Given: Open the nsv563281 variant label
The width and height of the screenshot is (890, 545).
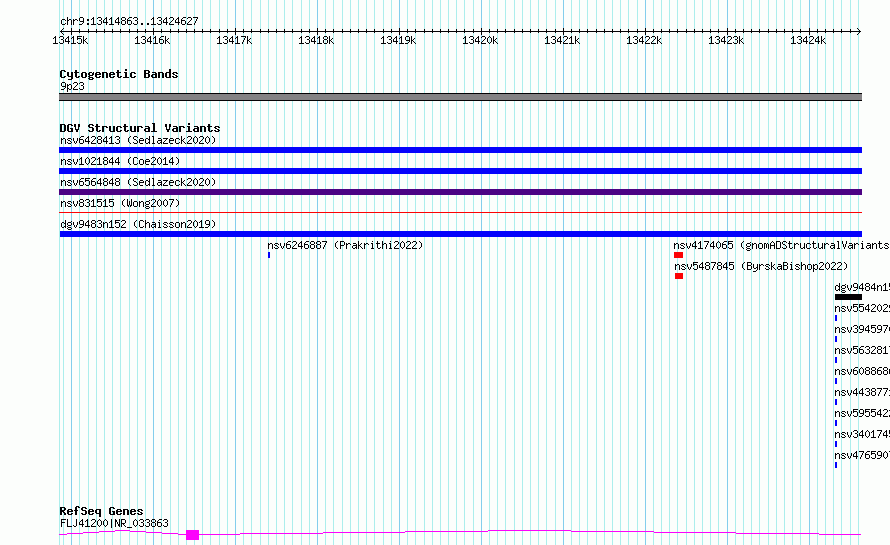Looking at the screenshot, I should tap(862, 350).
